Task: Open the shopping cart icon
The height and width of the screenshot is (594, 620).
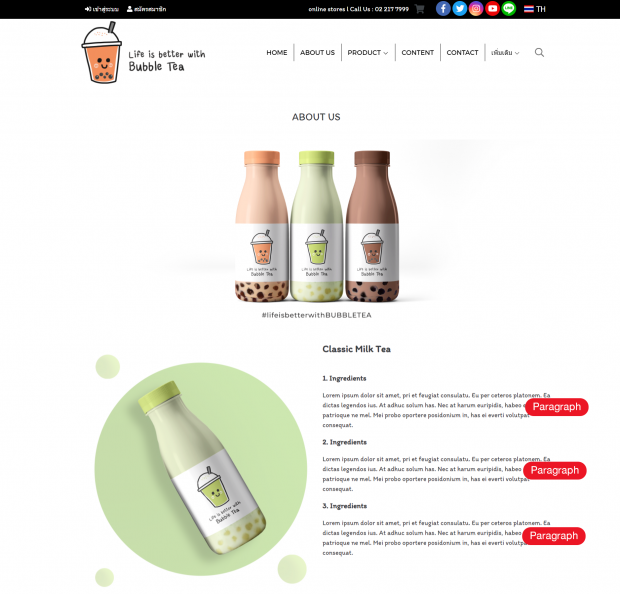Action: [420, 9]
